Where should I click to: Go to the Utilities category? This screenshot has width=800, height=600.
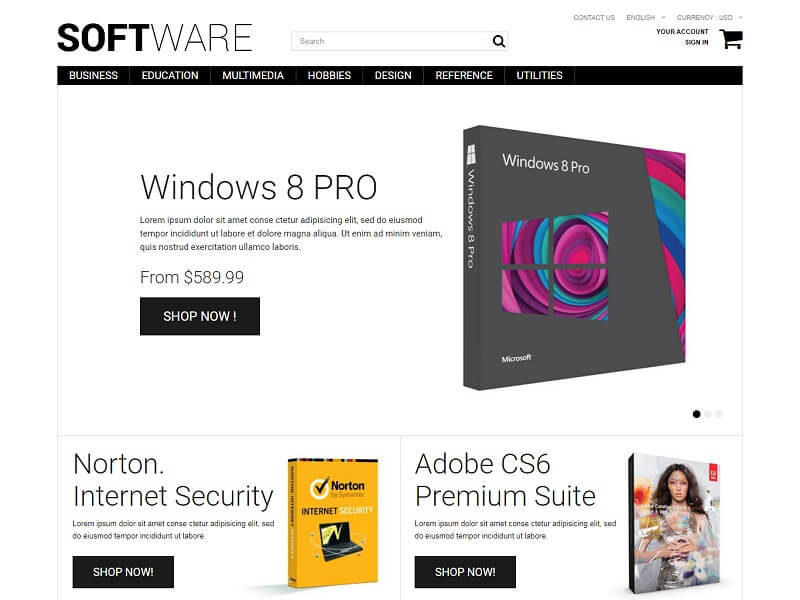[539, 76]
